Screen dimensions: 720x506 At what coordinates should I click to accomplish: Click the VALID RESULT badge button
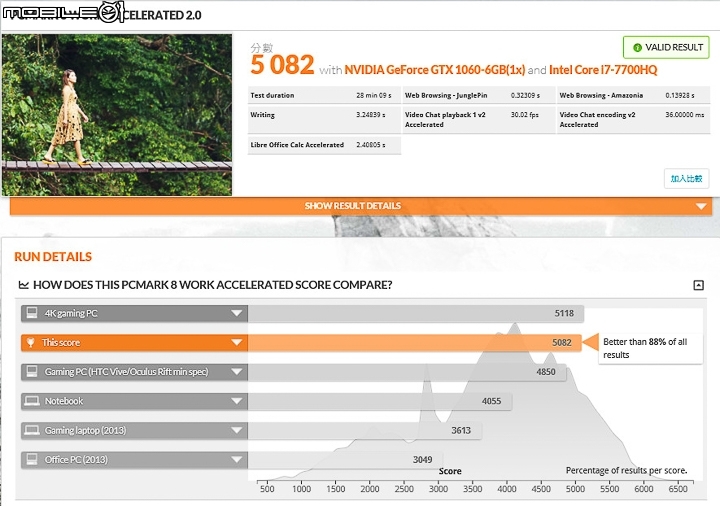666,47
